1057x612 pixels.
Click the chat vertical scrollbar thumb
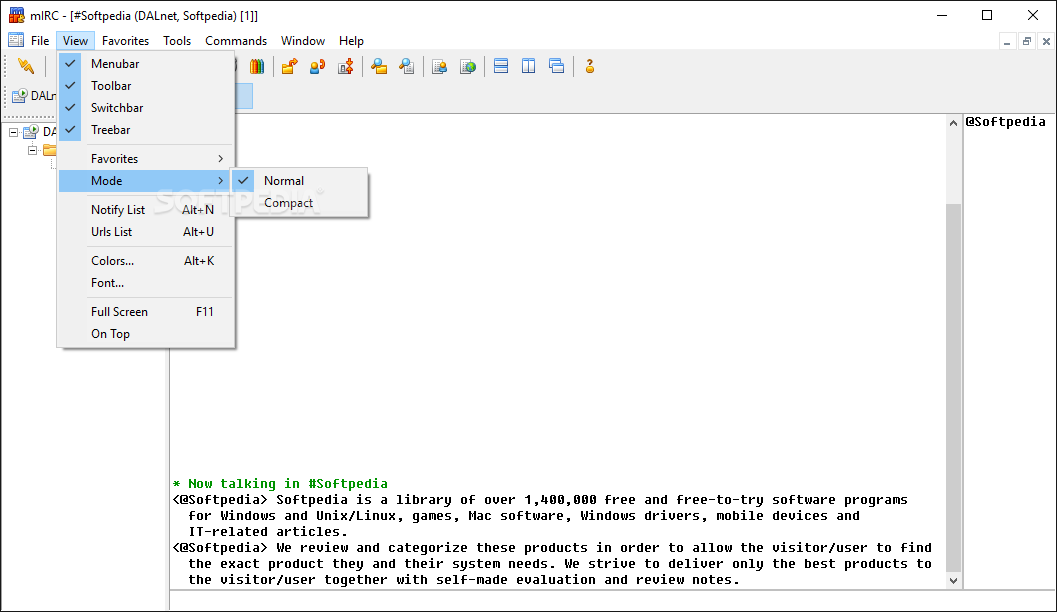coord(953,388)
